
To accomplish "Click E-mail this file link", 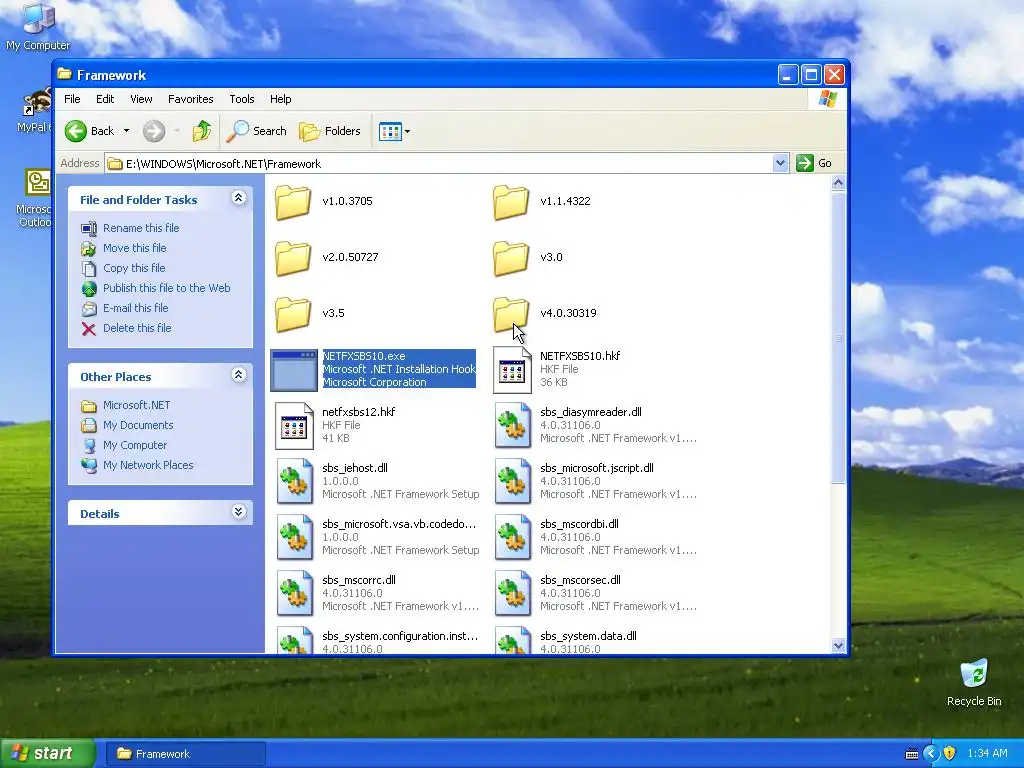I will coord(136,308).
